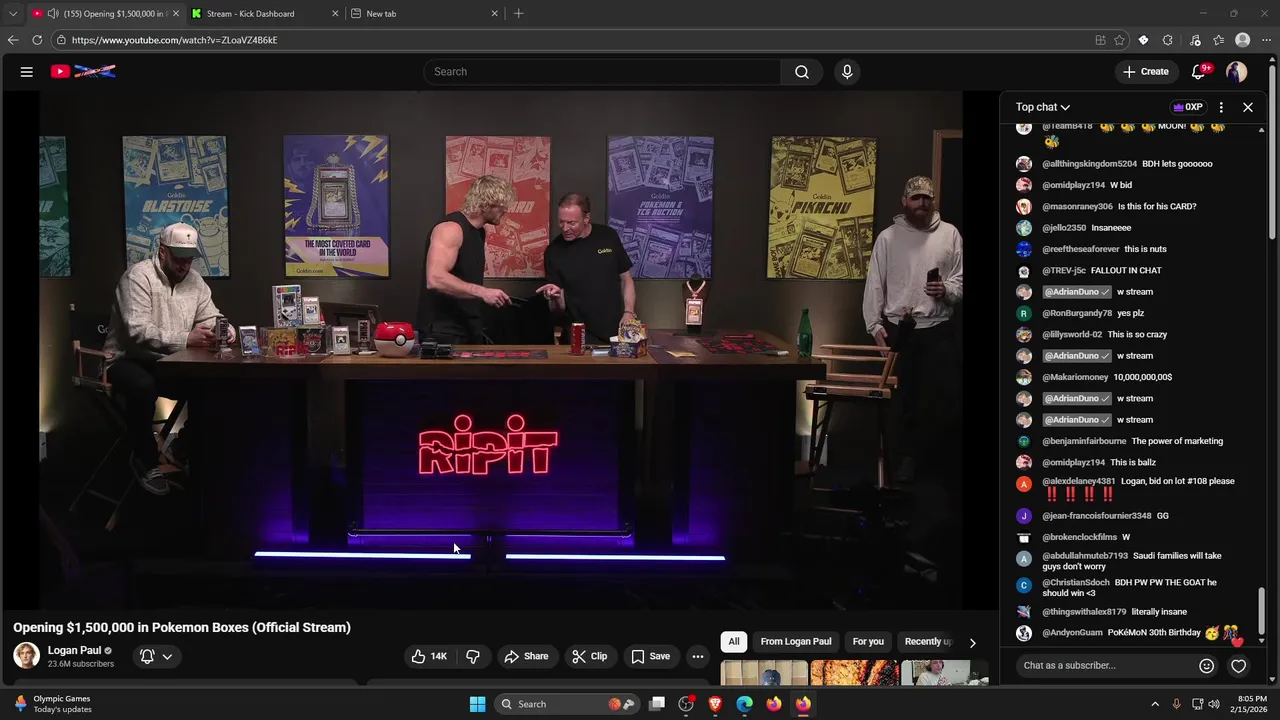Image resolution: width=1280 pixels, height=720 pixels.
Task: Click the Windows taskbar Search box
Action: 565,704
